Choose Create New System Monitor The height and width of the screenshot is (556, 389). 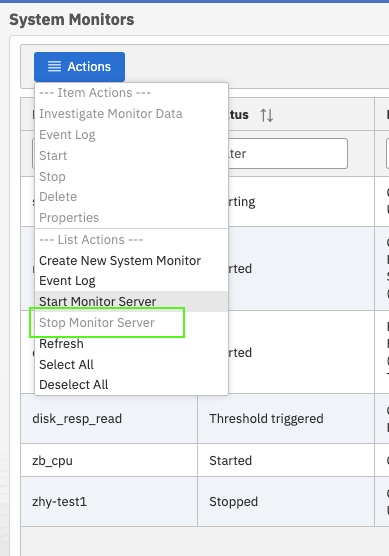(120, 261)
